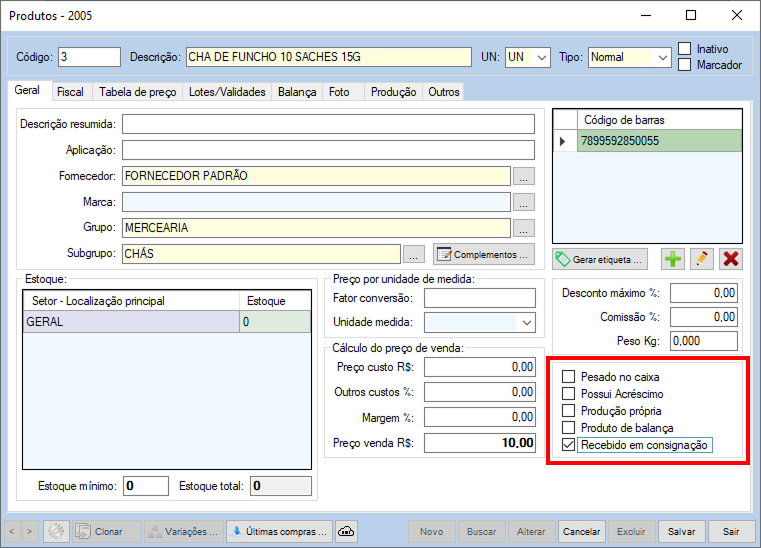This screenshot has width=761, height=548.
Task: Select barcode 7899592850055 row
Action: [x=647, y=141]
